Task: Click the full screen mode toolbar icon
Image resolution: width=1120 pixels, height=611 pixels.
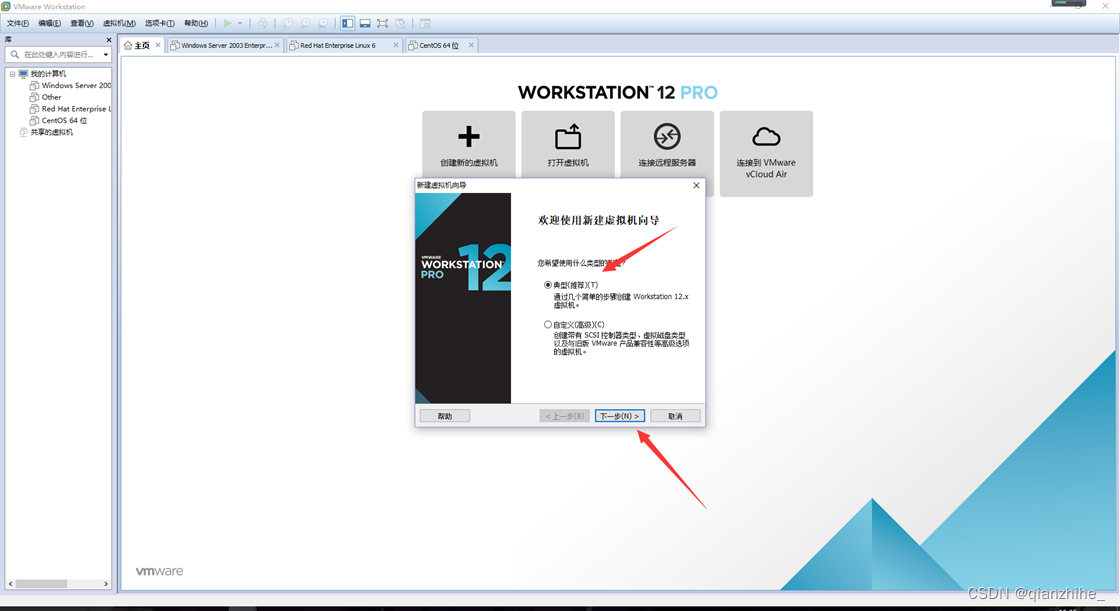Action: (383, 24)
